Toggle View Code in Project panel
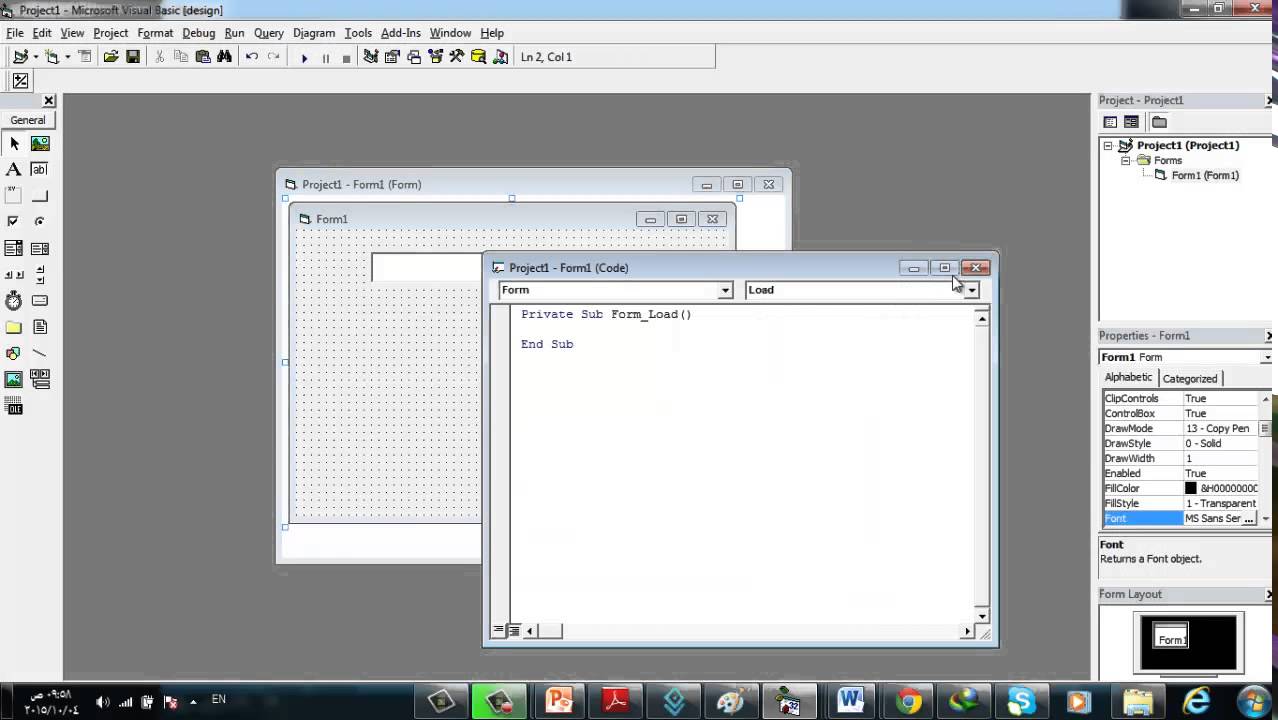1278x720 pixels. 1110,122
